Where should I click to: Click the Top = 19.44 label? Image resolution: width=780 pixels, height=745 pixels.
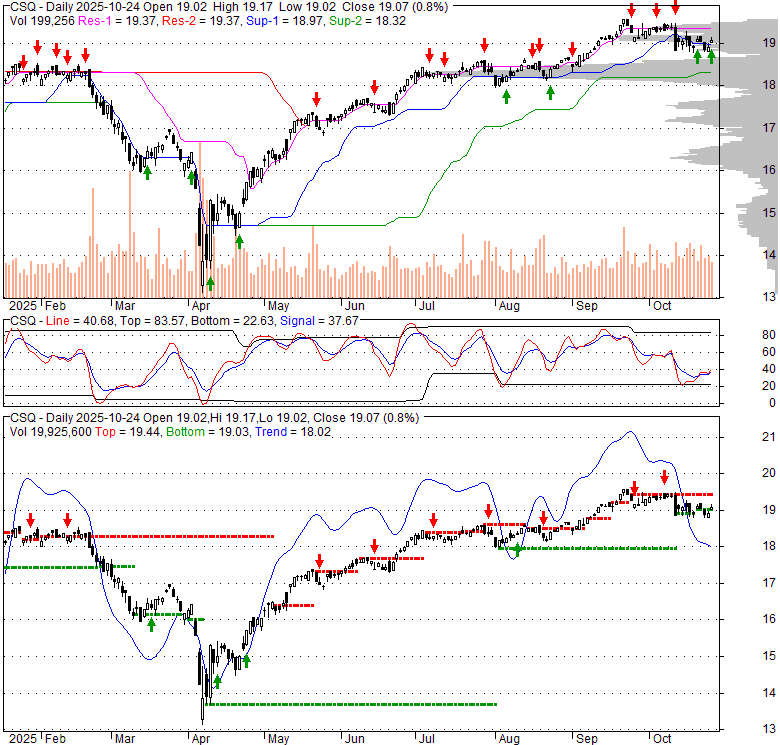pyautogui.click(x=127, y=432)
